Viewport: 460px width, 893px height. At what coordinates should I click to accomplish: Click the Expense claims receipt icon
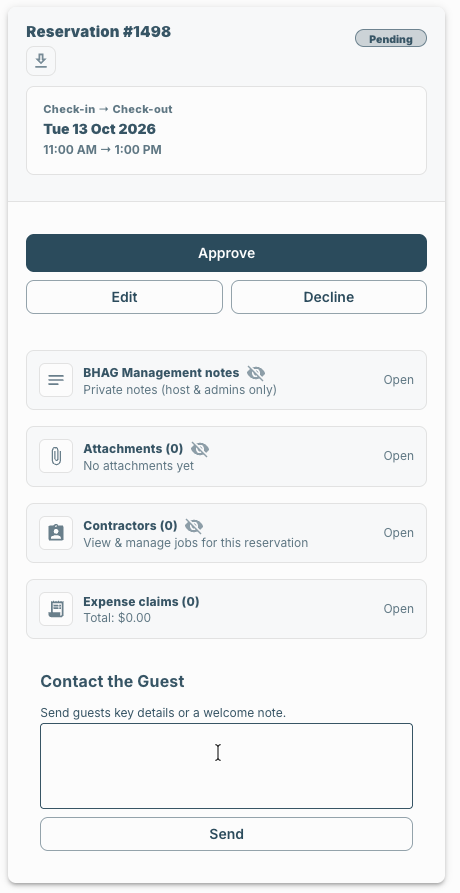[56, 609]
